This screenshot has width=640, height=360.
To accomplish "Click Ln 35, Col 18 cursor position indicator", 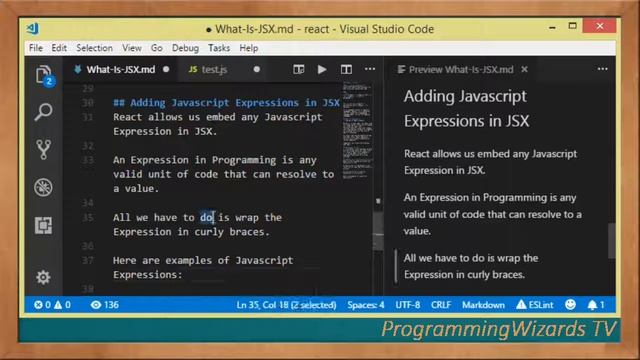I will [286, 305].
